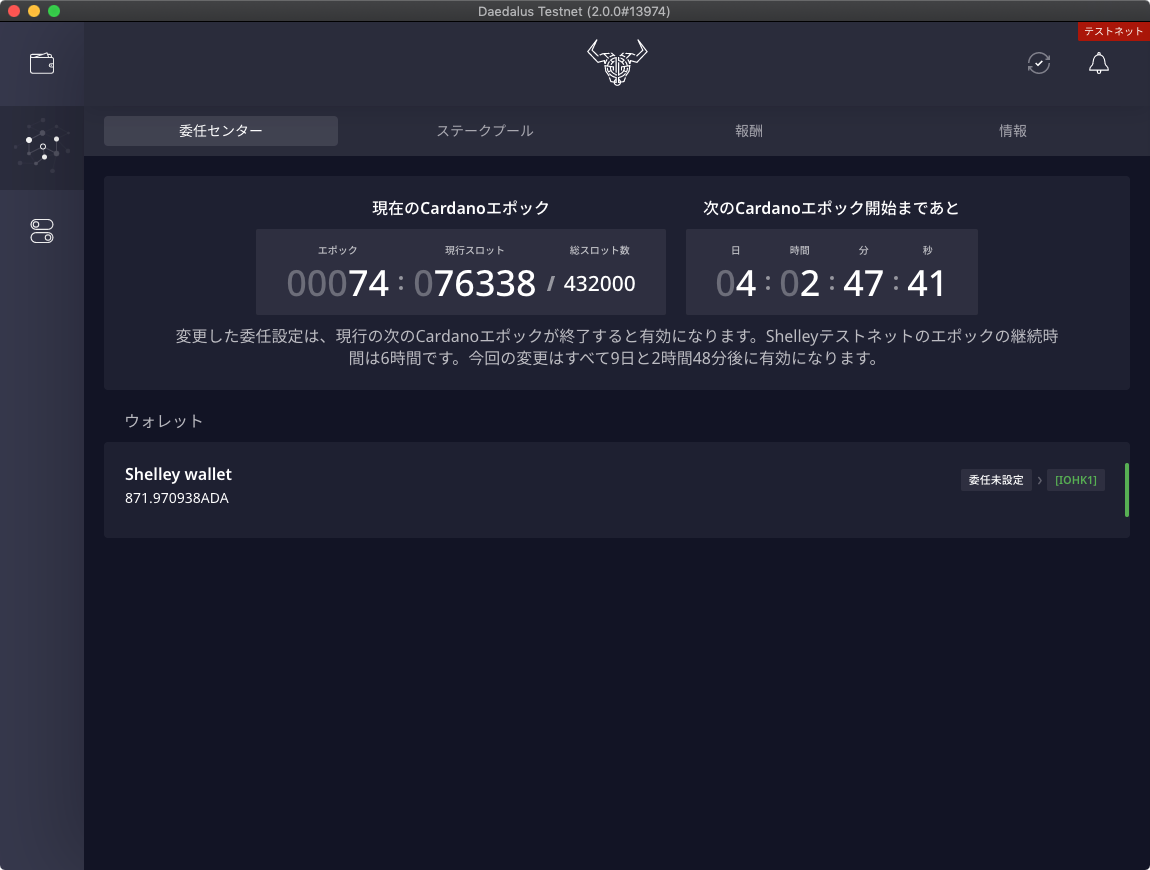1150x870 pixels.
Task: Select the Shelley wallet row name
Action: [x=178, y=475]
